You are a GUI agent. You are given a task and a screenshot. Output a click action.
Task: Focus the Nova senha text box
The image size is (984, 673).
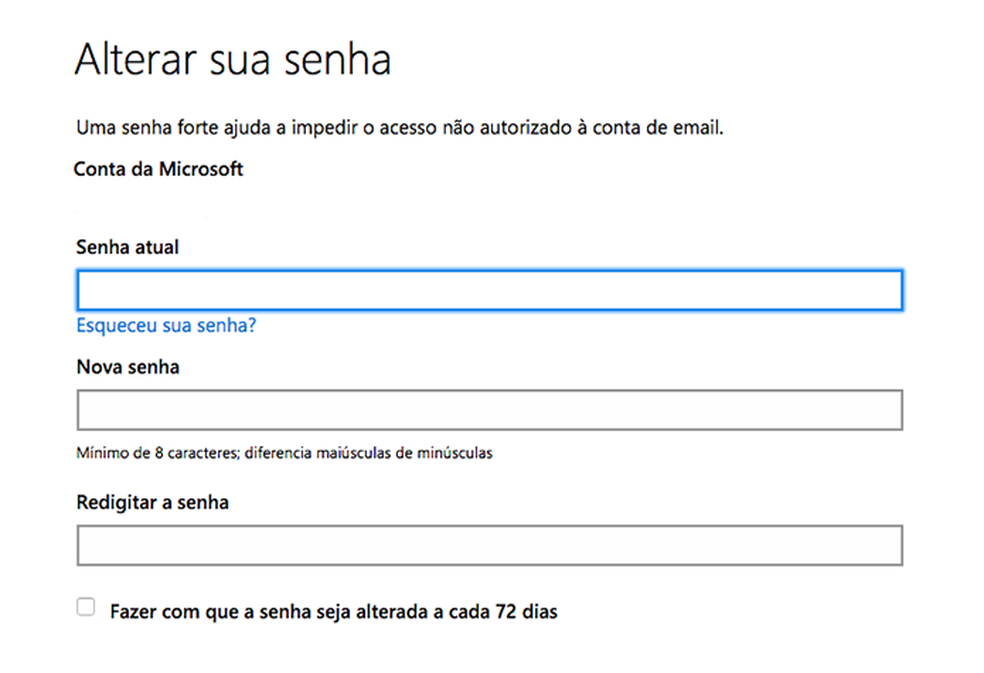click(x=489, y=410)
